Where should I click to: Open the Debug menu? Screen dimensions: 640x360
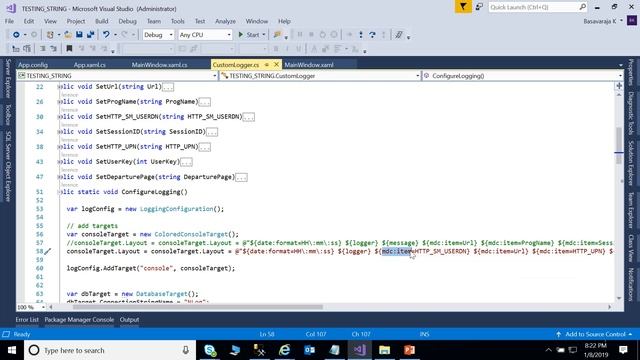(x=127, y=21)
